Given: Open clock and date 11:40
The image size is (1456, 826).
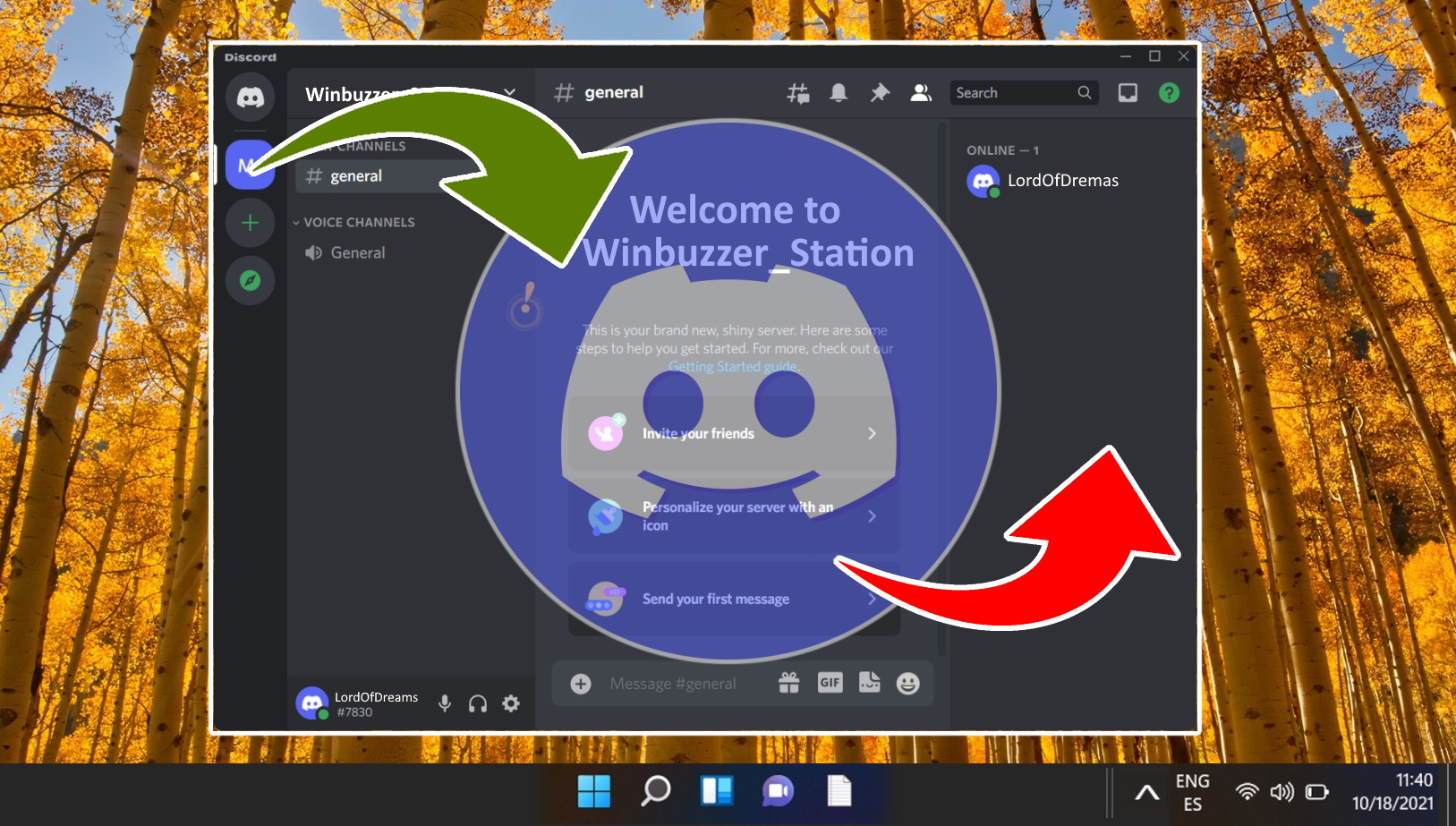Looking at the screenshot, I should pyautogui.click(x=1392, y=792).
